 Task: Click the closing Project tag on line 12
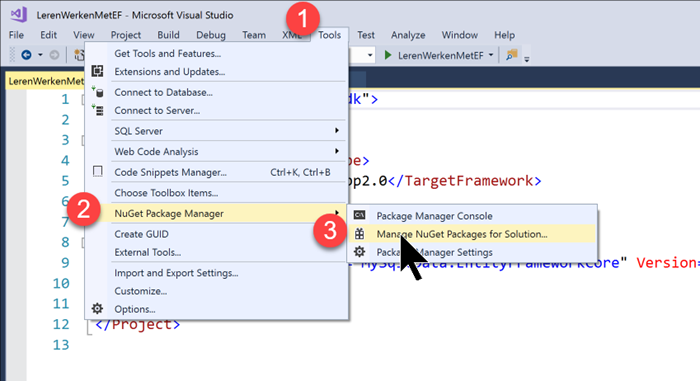(x=138, y=324)
